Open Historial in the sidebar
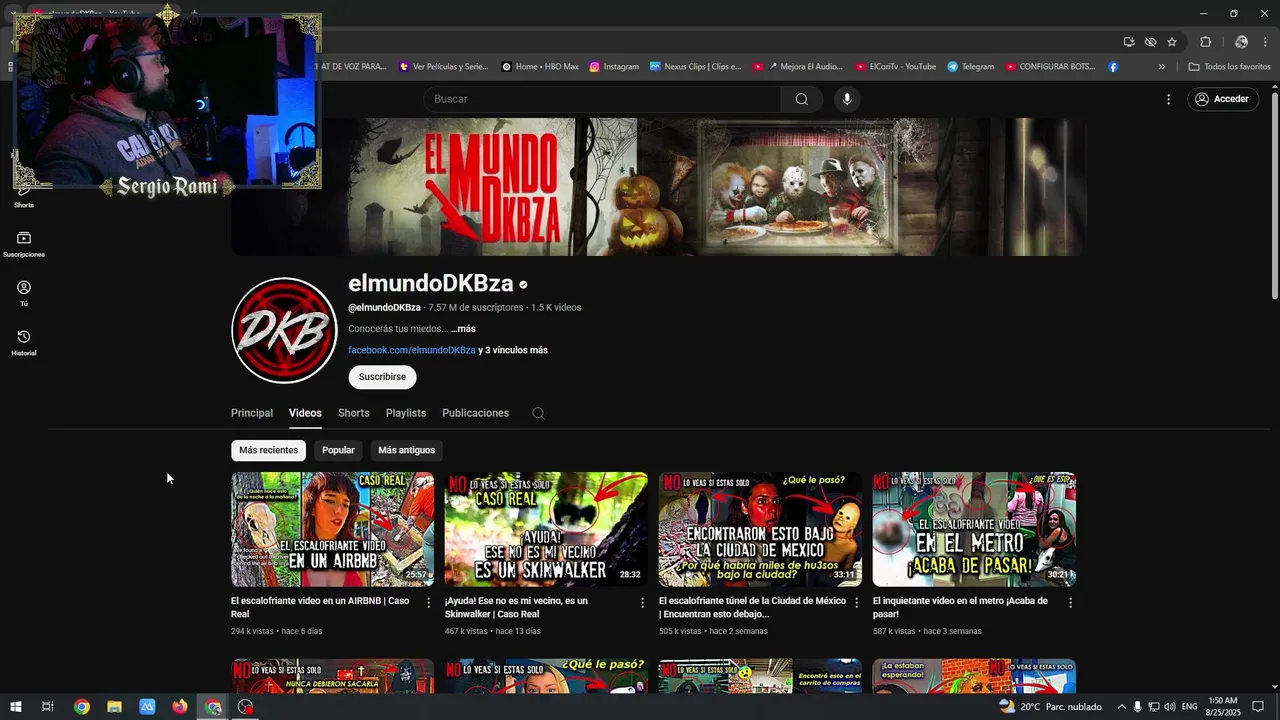Viewport: 1280px width, 720px height. click(24, 343)
